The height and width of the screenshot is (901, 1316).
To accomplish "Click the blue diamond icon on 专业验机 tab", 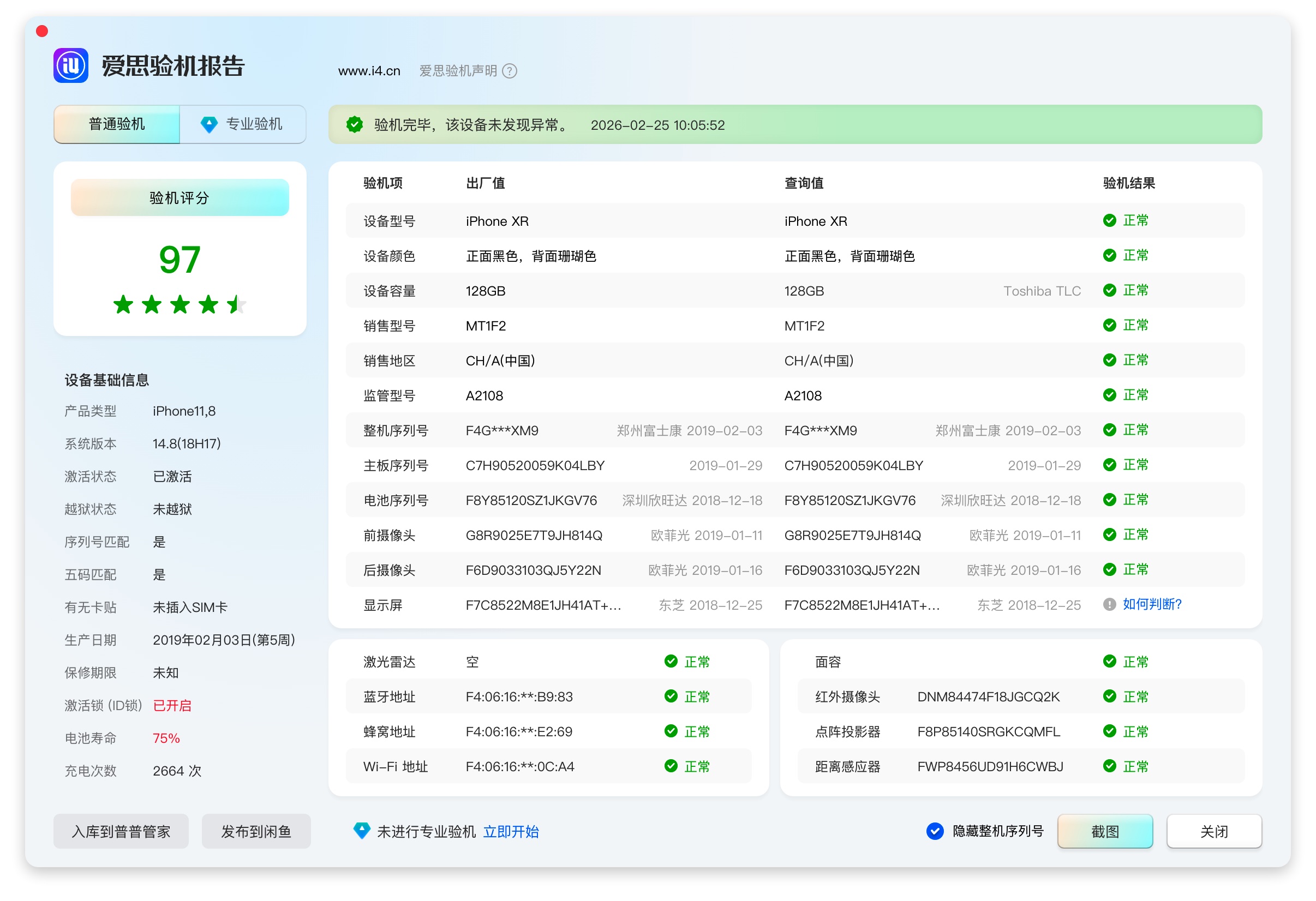I will [209, 124].
